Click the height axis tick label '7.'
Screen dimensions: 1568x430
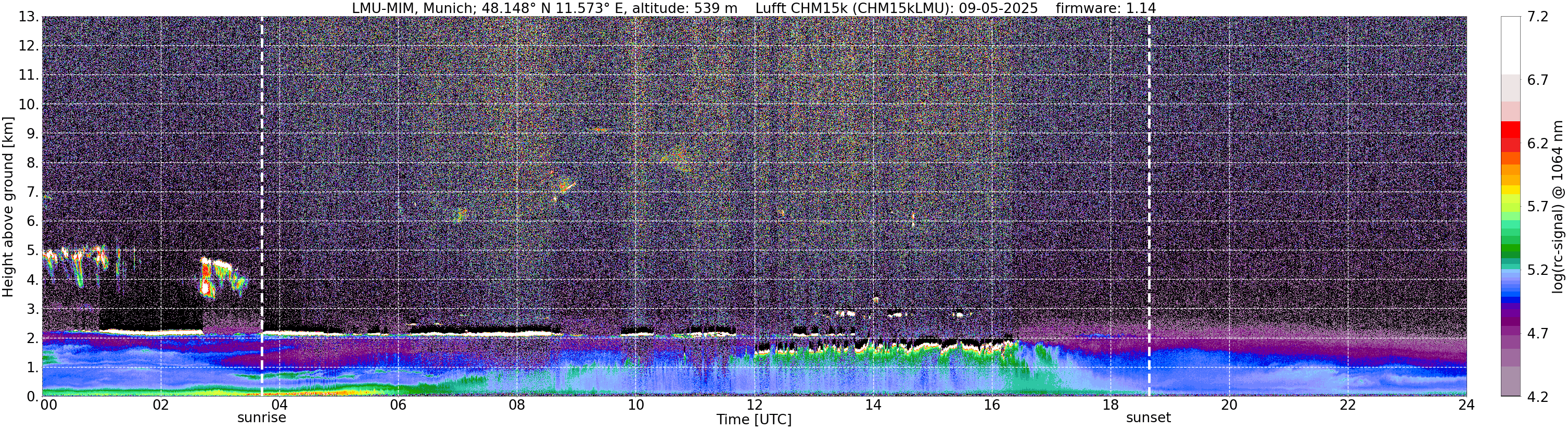pos(33,193)
